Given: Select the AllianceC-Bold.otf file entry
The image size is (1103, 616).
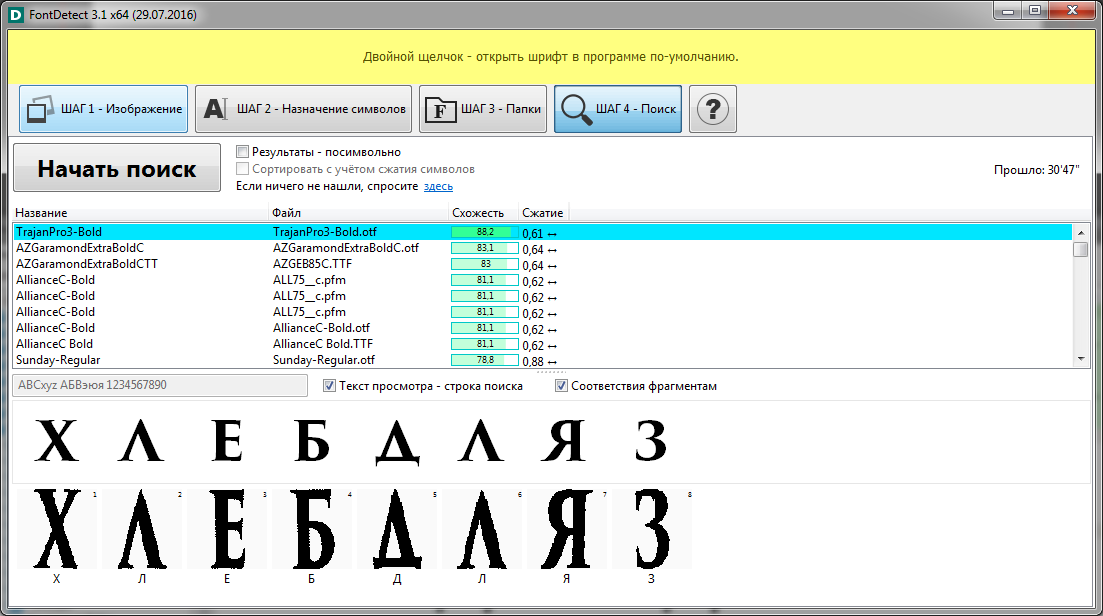Looking at the screenshot, I should tap(321, 328).
